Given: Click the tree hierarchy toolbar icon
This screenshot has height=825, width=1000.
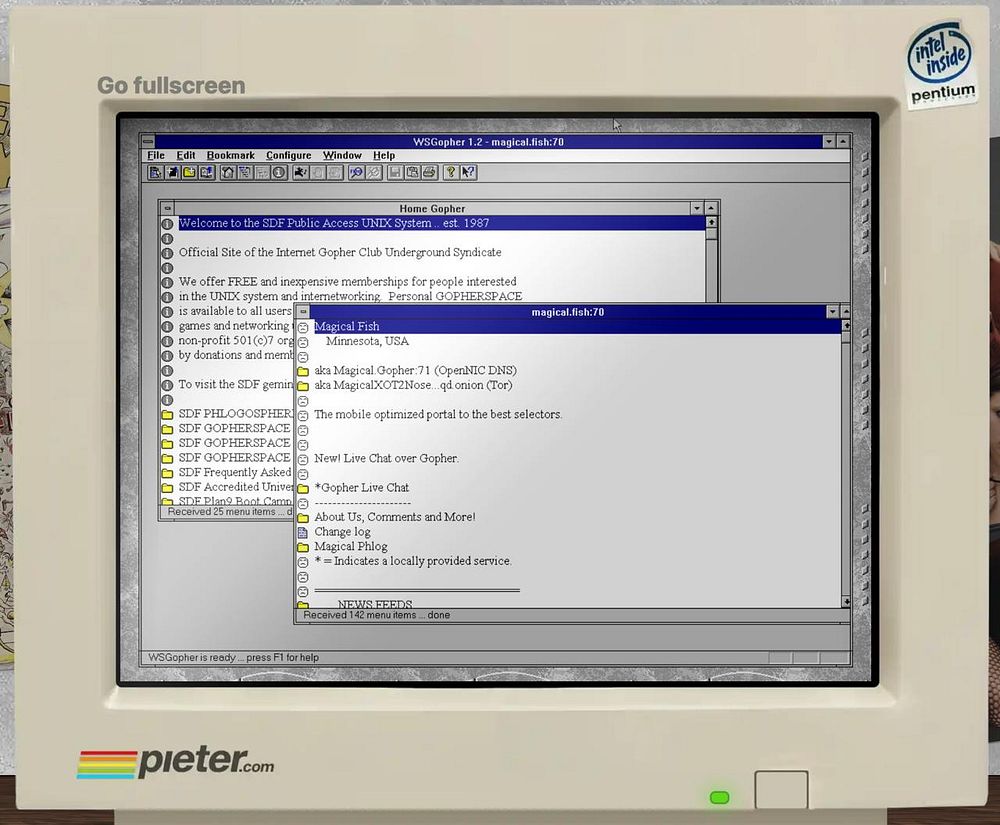Looking at the screenshot, I should pyautogui.click(x=245, y=172).
